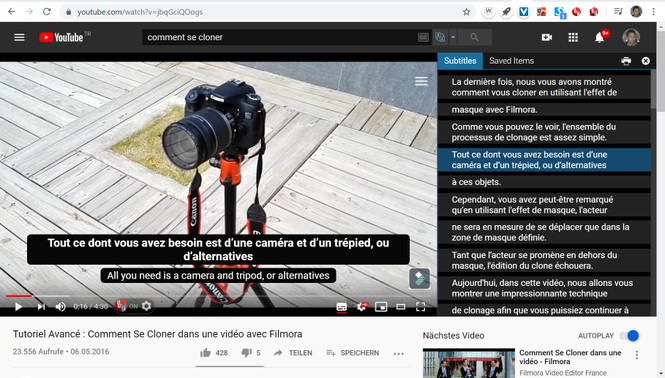Open the dropdown arrow next to translation icon
Screen dimensions: 665x378
coord(453,37)
